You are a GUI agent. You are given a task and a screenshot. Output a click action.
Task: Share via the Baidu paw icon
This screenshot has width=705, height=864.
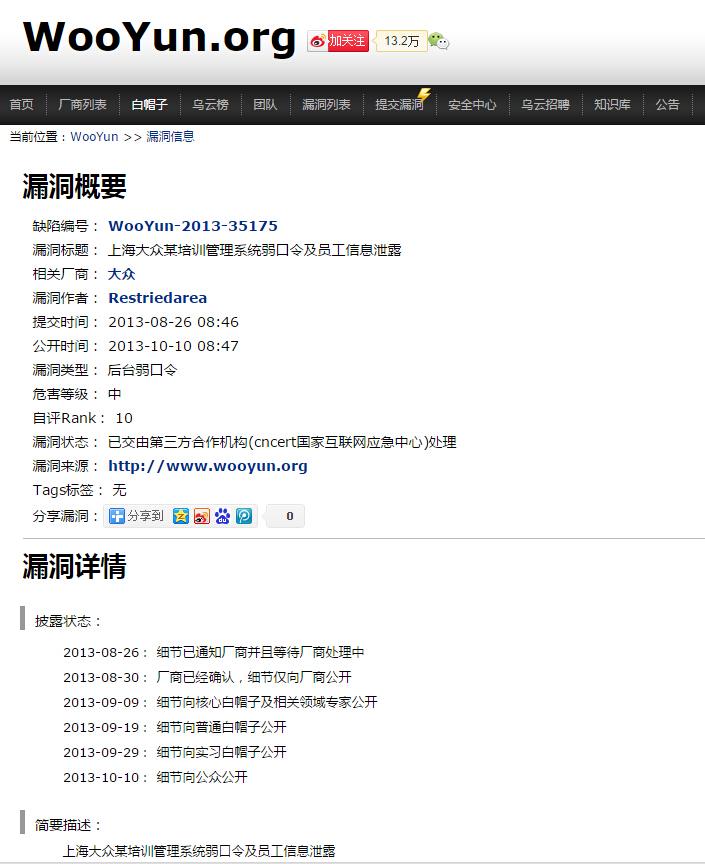click(222, 516)
